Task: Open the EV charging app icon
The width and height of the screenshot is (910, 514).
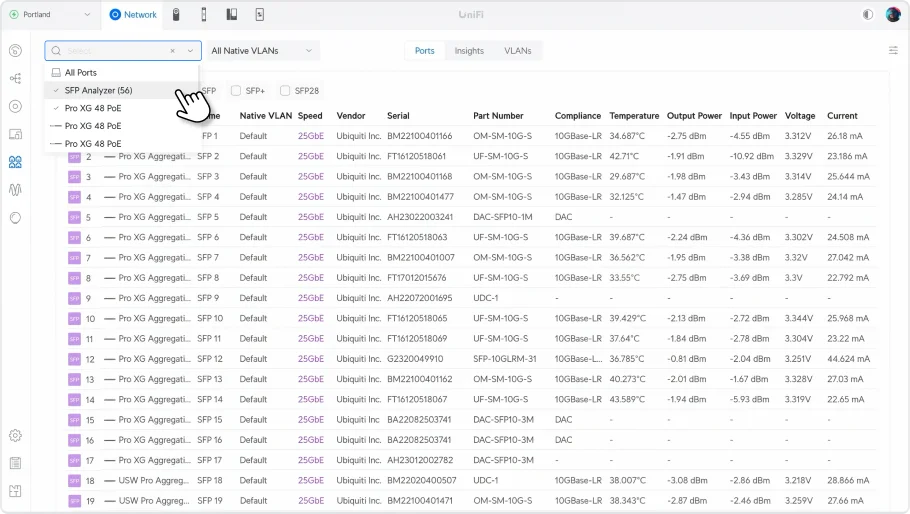Action: click(x=259, y=15)
